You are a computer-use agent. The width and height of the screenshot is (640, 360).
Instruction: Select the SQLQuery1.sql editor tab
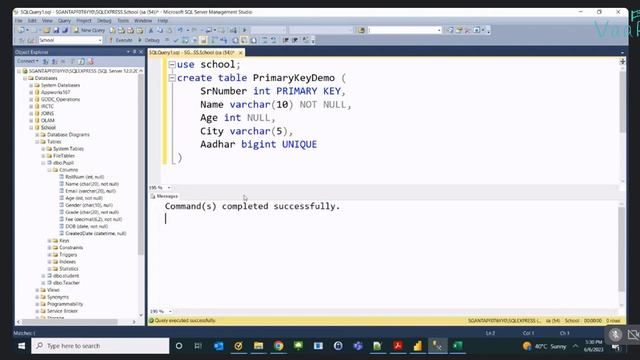[192, 53]
